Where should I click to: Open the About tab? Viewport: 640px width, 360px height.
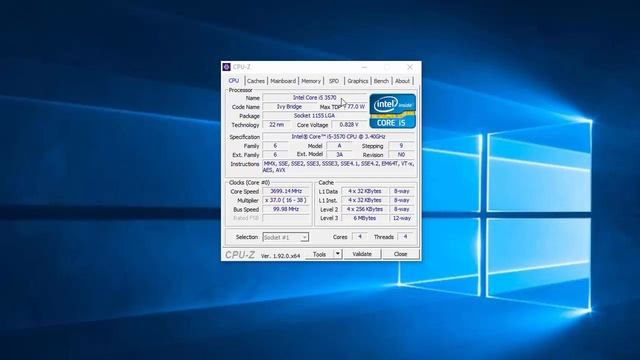pyautogui.click(x=402, y=81)
